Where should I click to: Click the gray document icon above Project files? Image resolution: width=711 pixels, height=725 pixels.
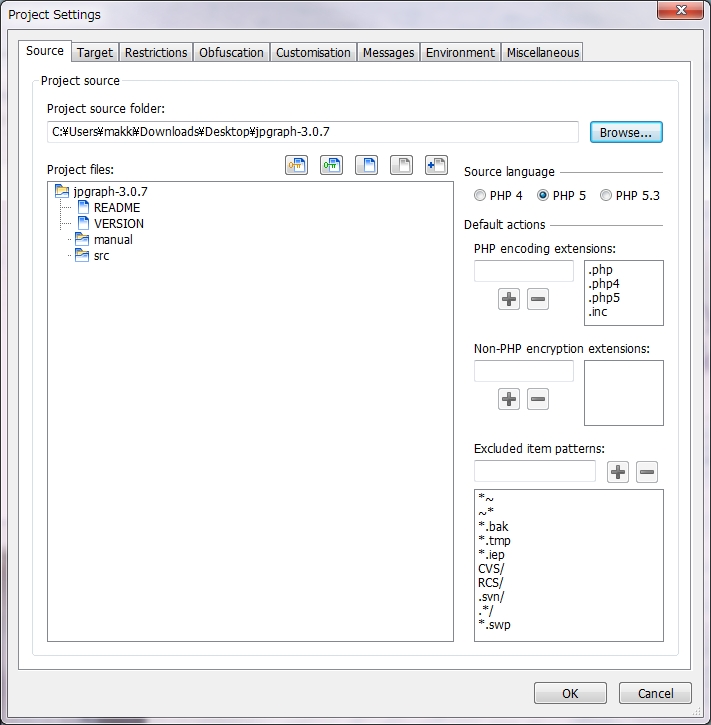[401, 166]
